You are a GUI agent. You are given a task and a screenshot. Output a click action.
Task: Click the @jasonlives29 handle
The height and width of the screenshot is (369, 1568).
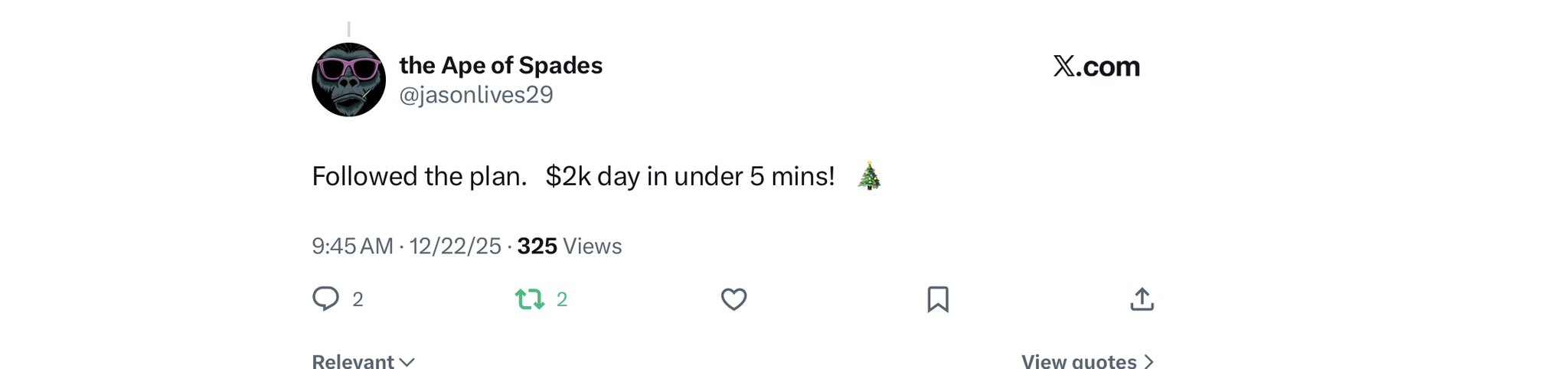click(x=475, y=94)
